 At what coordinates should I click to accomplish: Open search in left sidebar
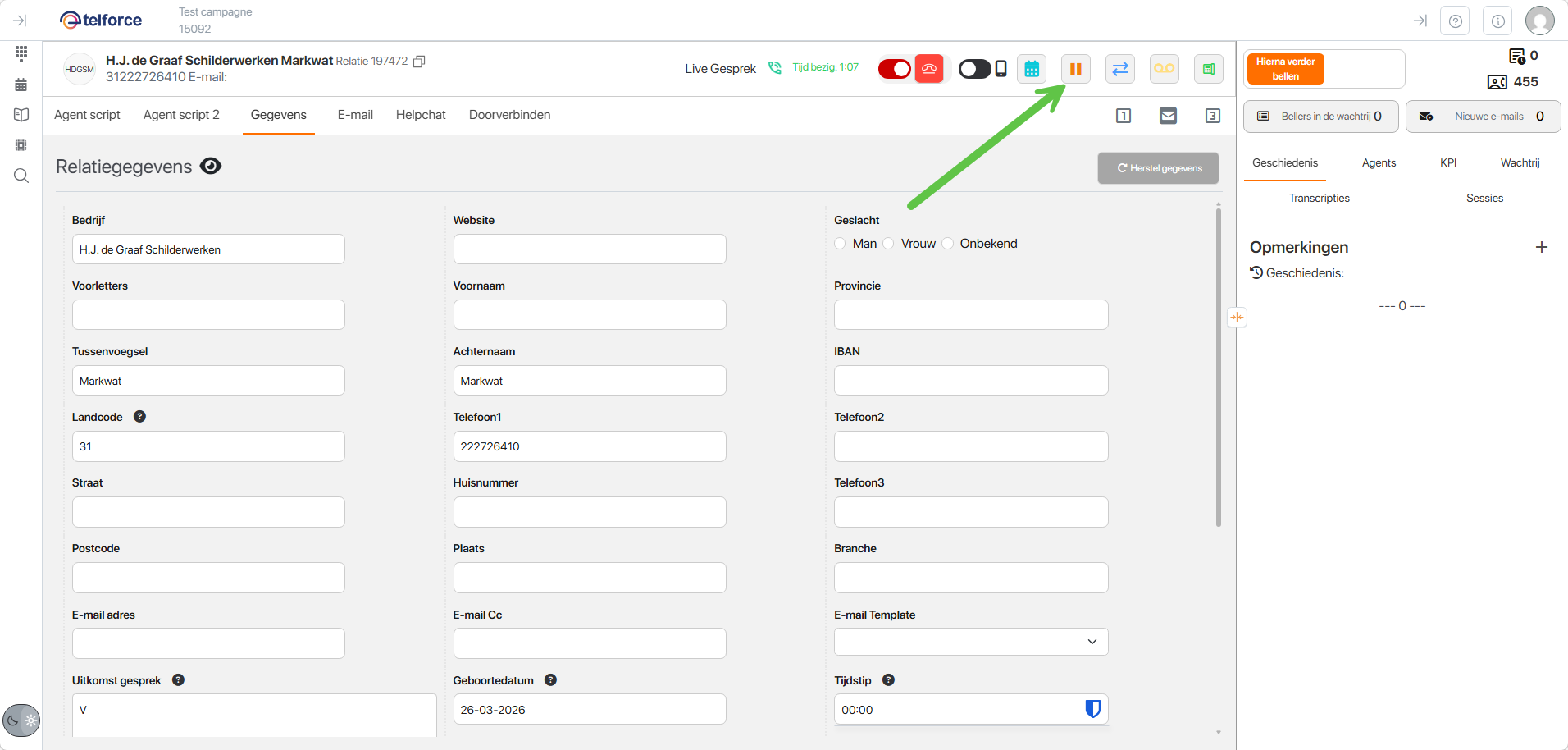[x=21, y=176]
